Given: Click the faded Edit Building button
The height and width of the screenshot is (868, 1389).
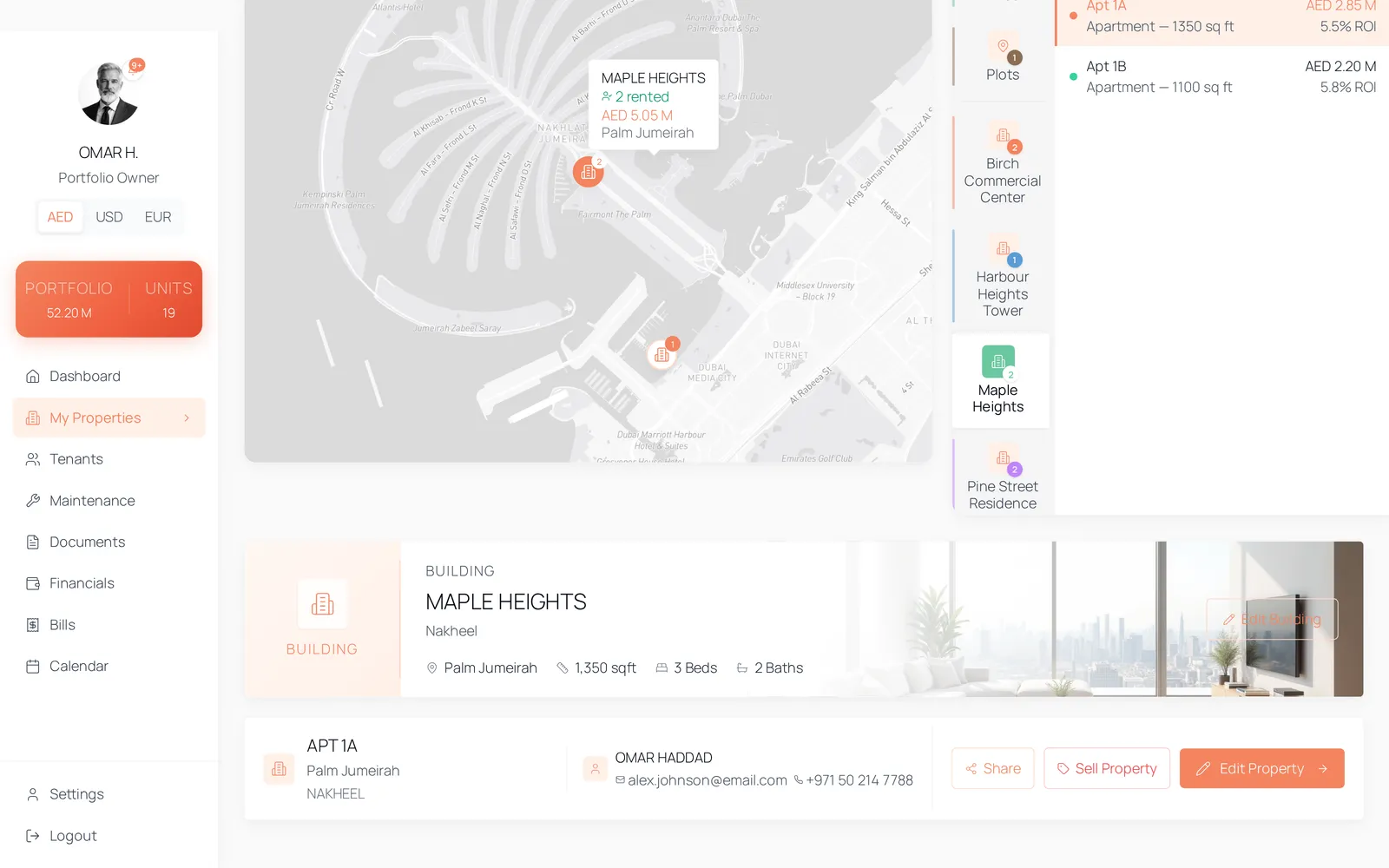Looking at the screenshot, I should point(1272,619).
